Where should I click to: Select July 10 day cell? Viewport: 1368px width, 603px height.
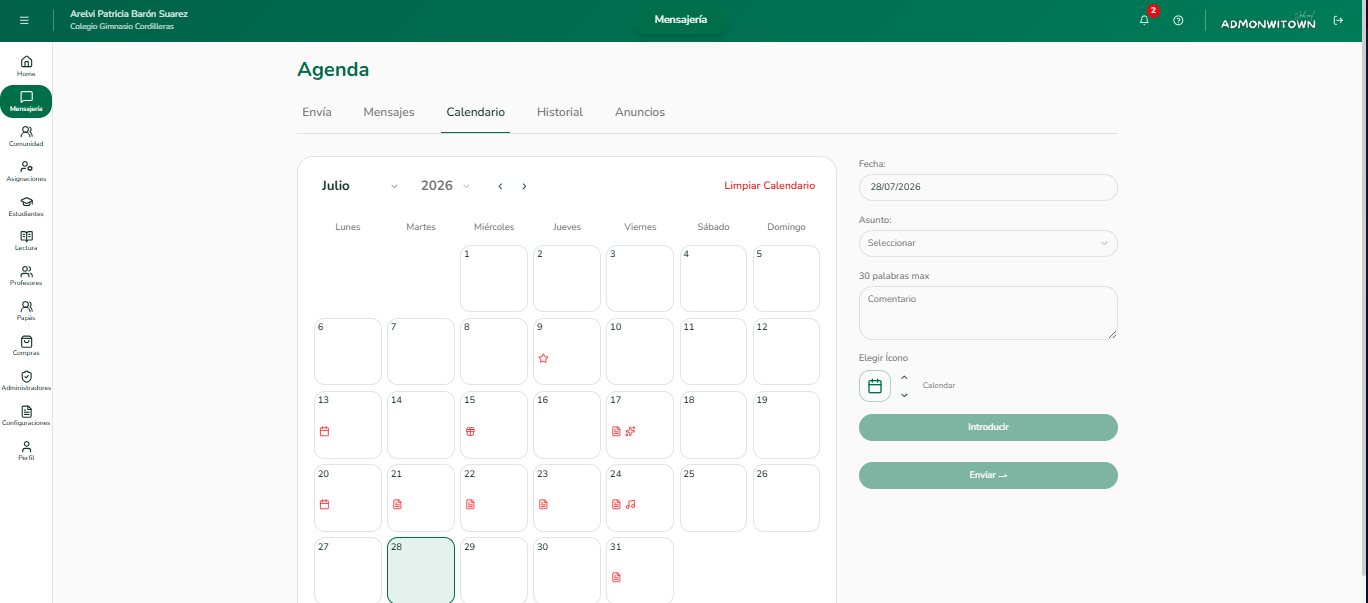coord(640,351)
